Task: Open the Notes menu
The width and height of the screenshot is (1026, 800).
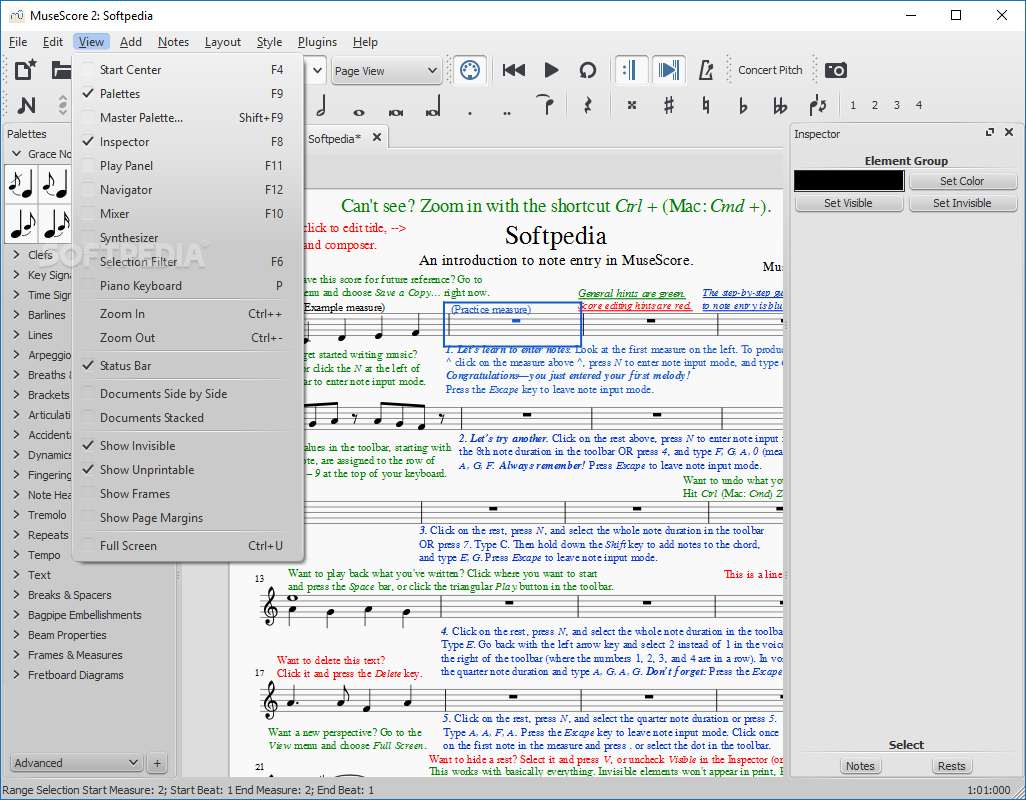Action: pyautogui.click(x=173, y=42)
